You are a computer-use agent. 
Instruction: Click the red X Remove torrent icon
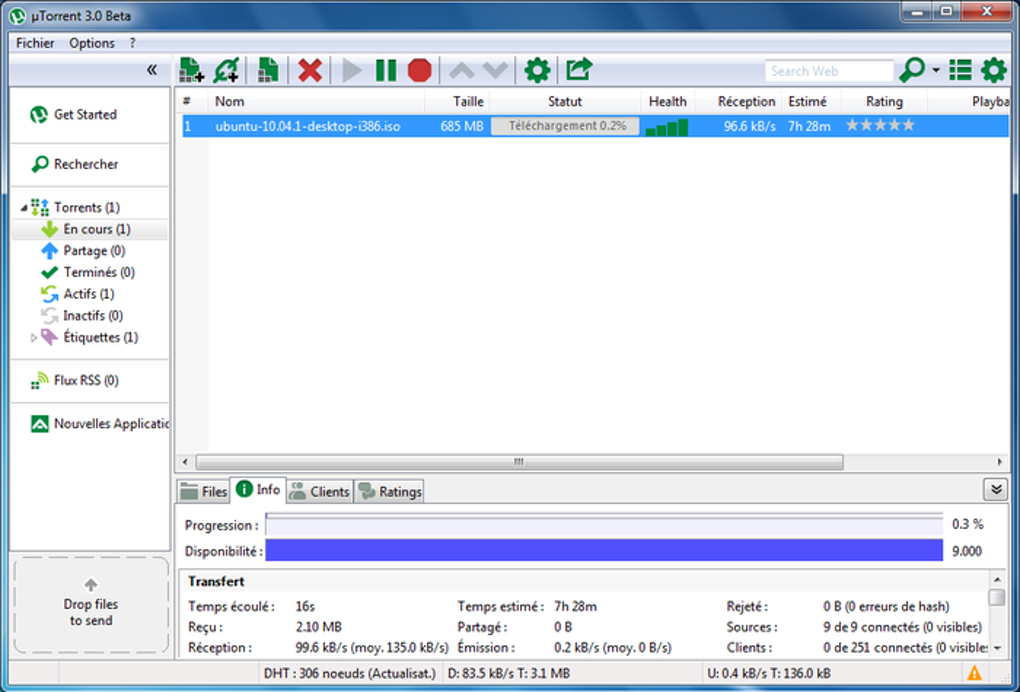coord(310,70)
